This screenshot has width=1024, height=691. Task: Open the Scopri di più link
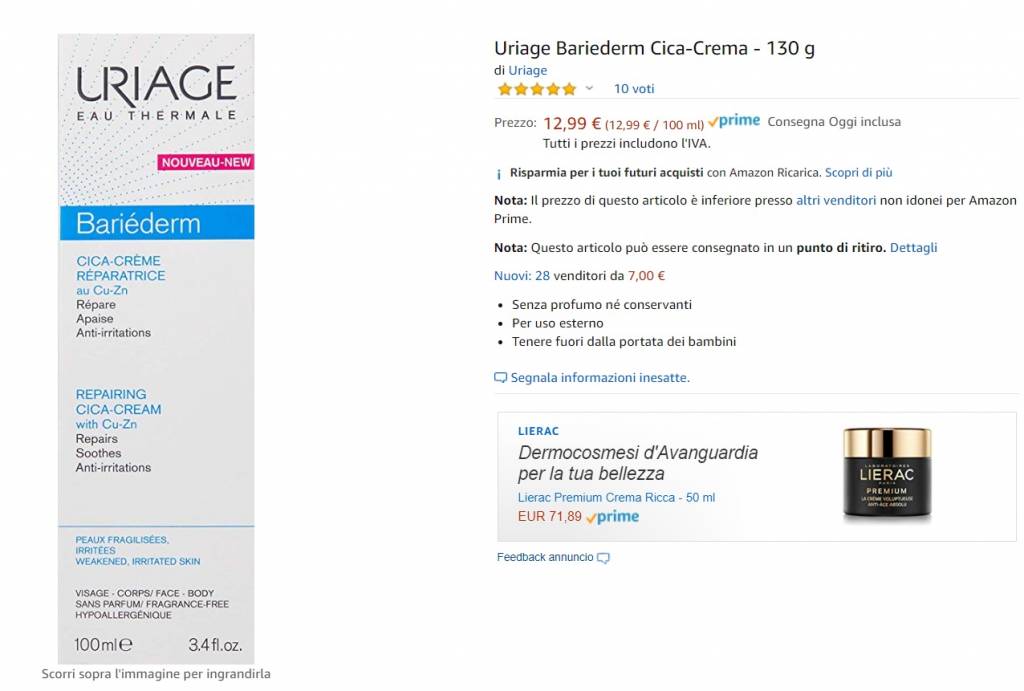click(858, 173)
